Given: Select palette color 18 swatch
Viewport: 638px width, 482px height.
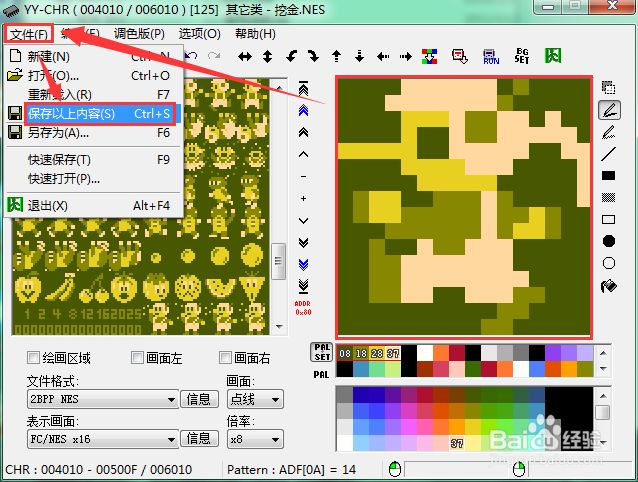Looking at the screenshot, I should click(361, 353).
